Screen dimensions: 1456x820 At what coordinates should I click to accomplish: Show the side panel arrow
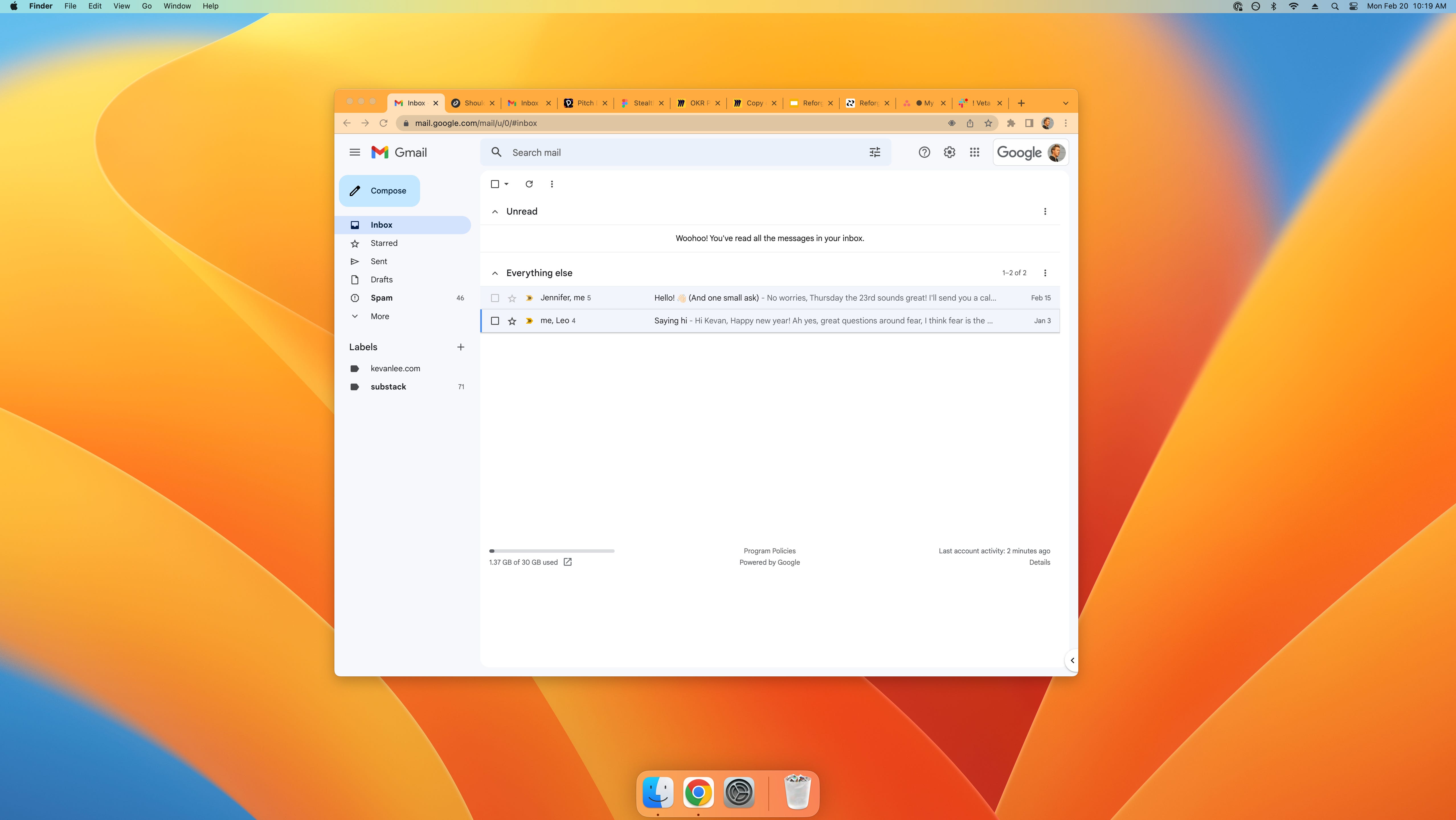pos(1072,660)
